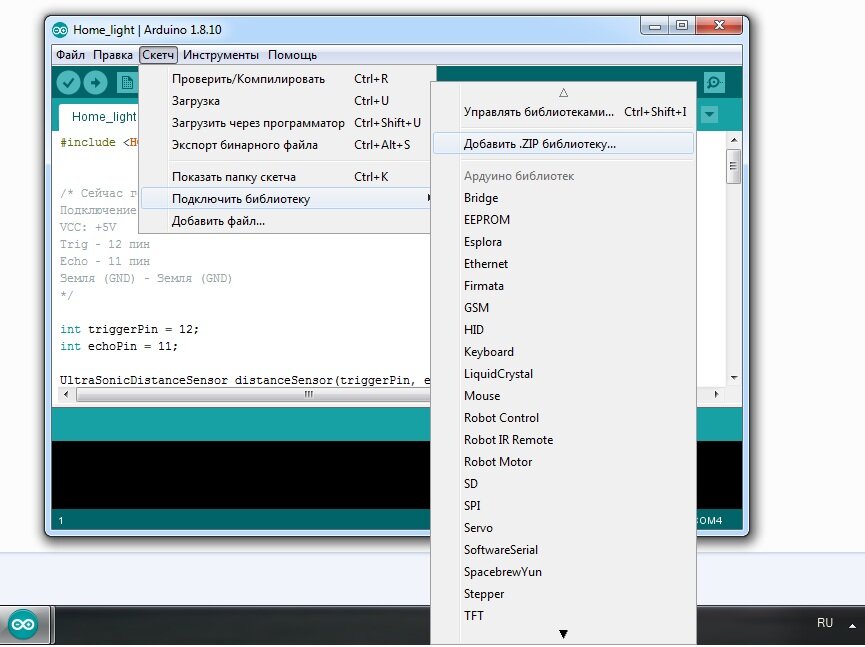Open the Помощь menu

[292, 55]
